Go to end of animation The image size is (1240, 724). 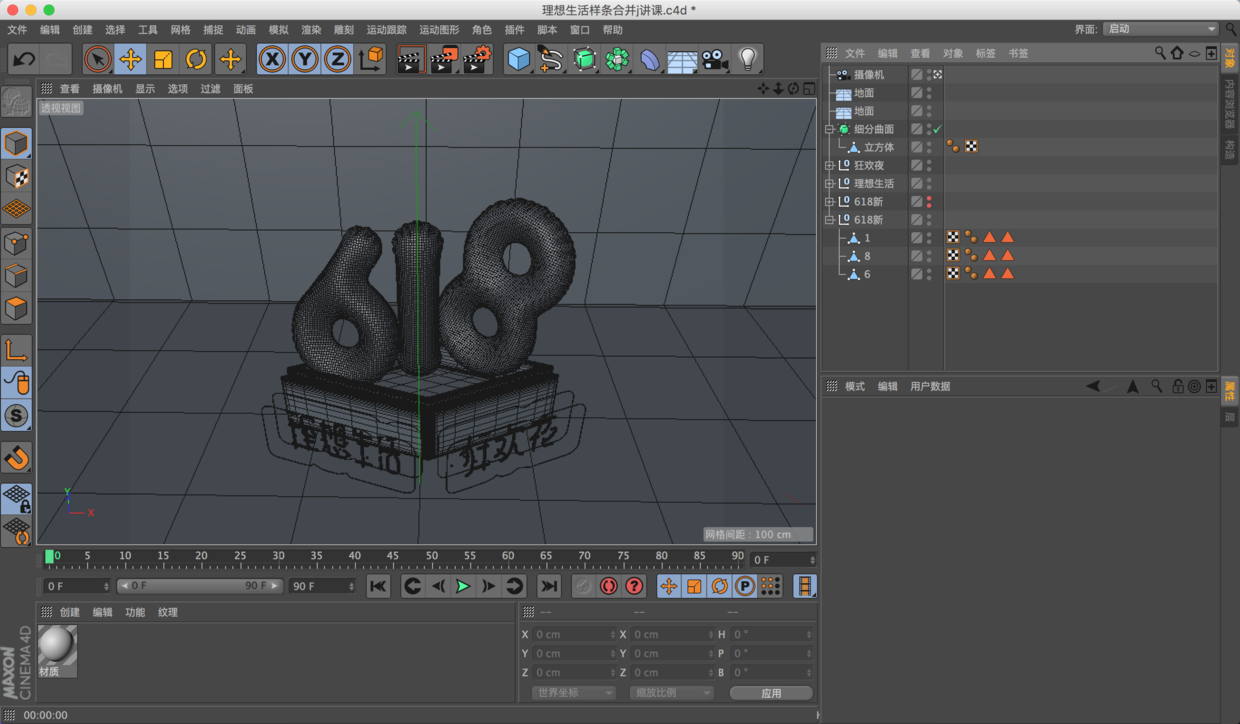coord(548,586)
